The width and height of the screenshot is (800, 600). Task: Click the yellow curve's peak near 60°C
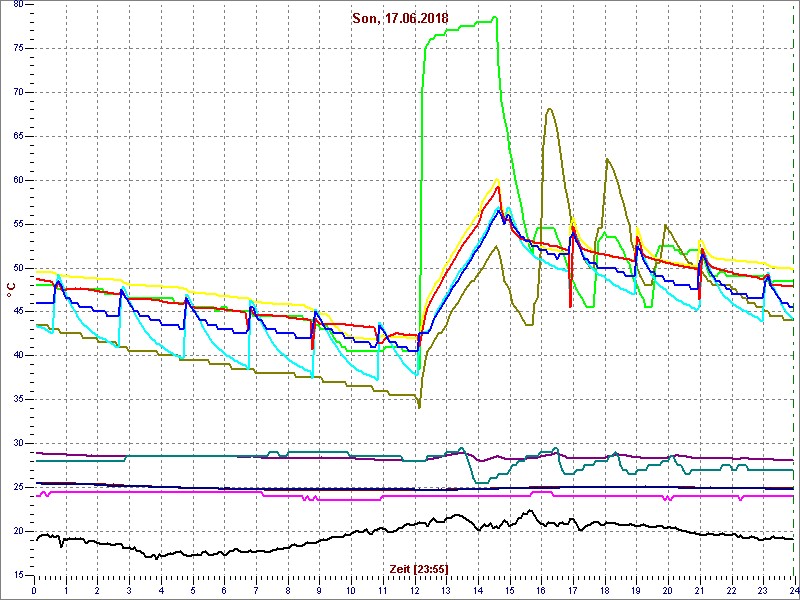pyautogui.click(x=496, y=179)
